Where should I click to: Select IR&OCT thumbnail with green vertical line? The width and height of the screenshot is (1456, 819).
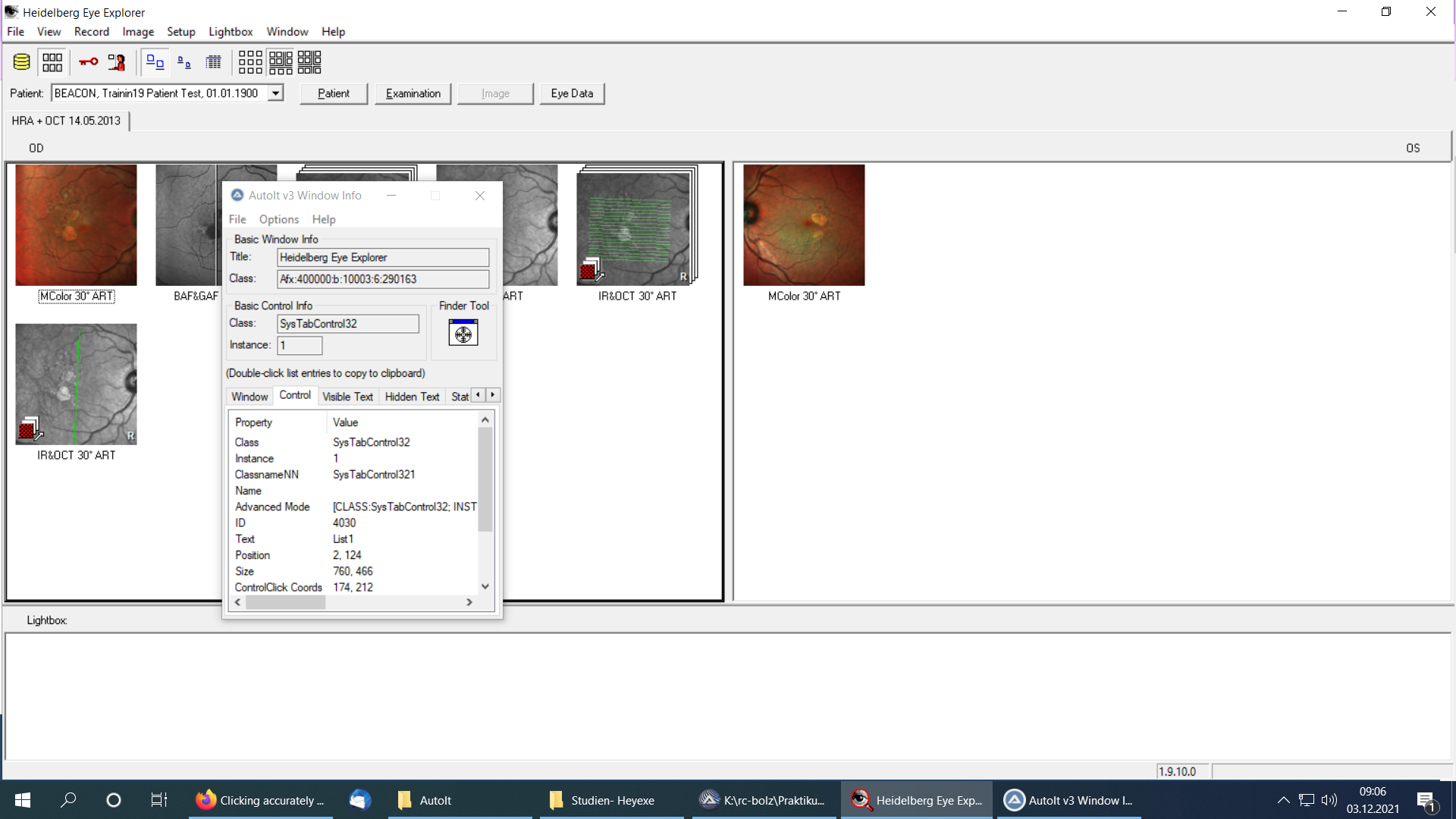click(x=76, y=384)
